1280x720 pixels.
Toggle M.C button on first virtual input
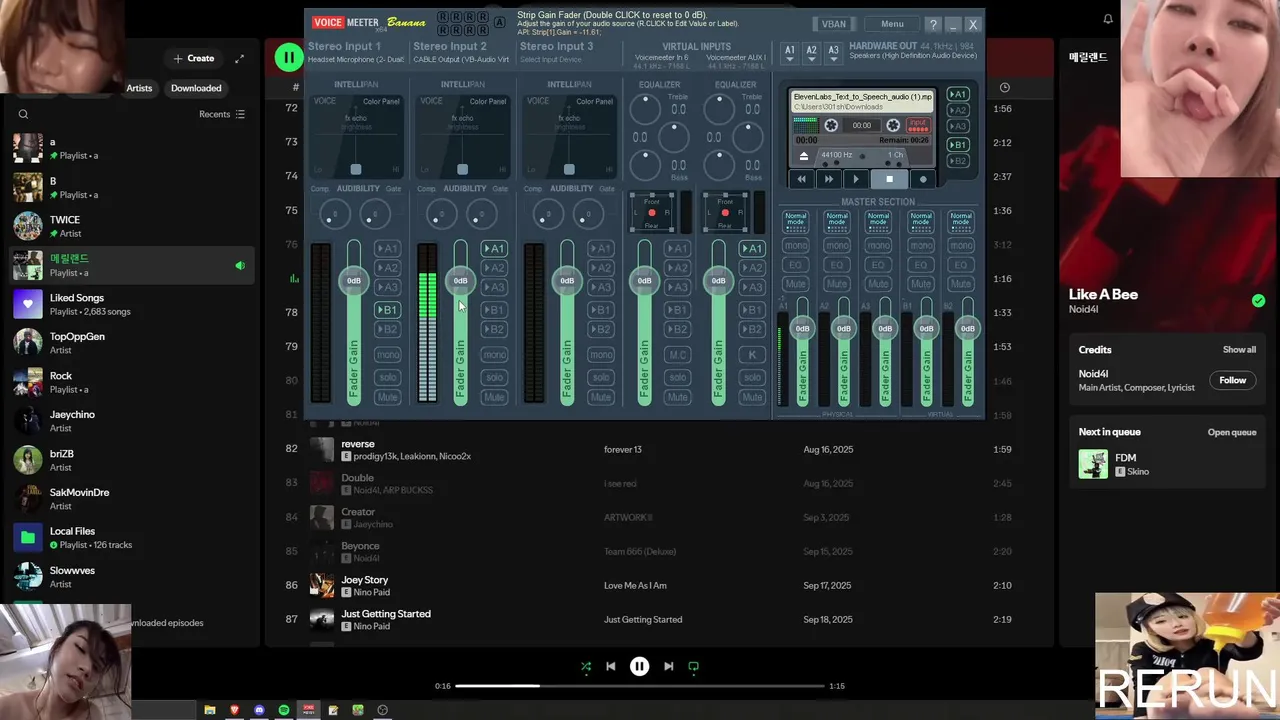click(x=678, y=354)
